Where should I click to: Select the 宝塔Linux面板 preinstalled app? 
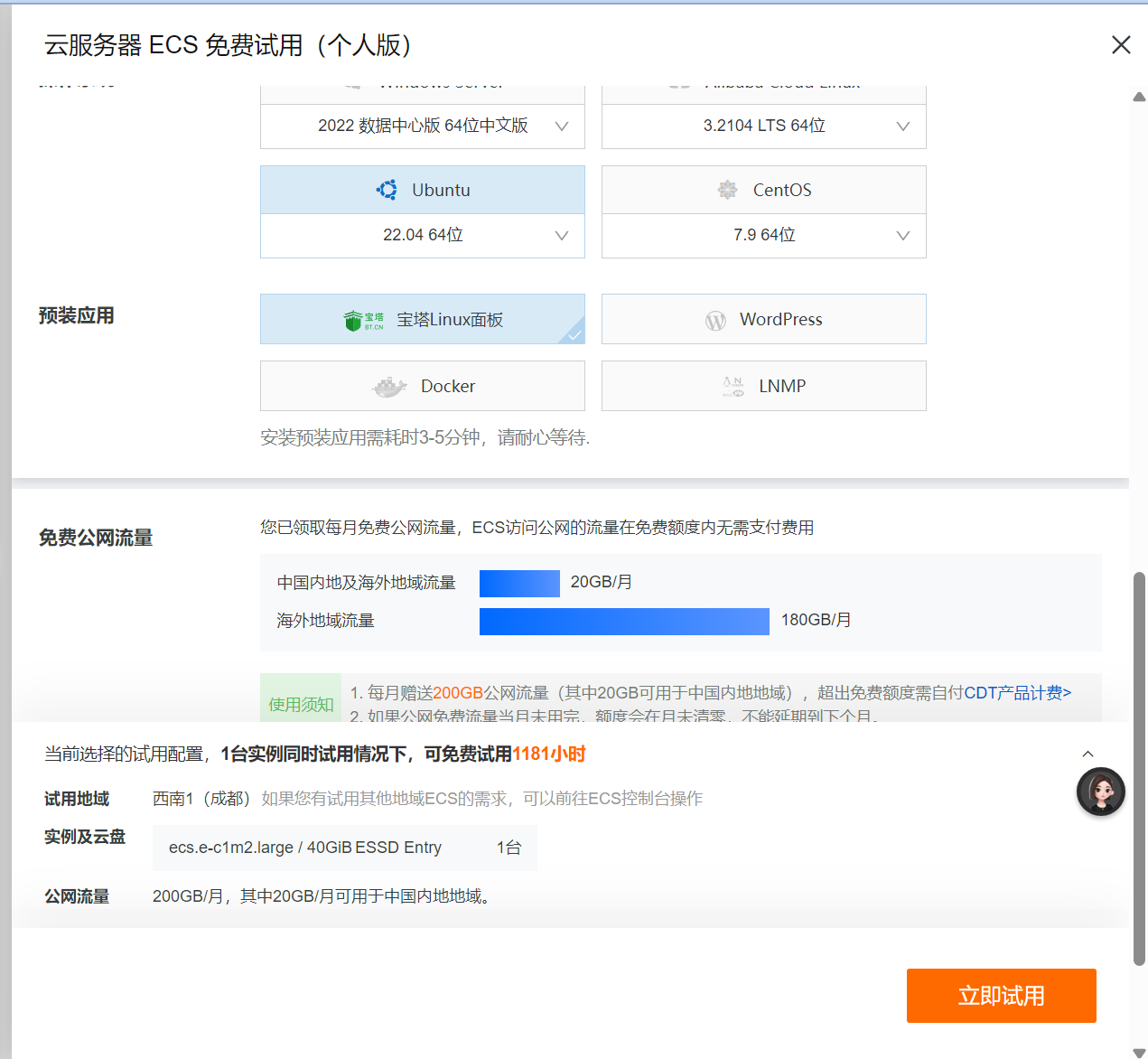[423, 319]
